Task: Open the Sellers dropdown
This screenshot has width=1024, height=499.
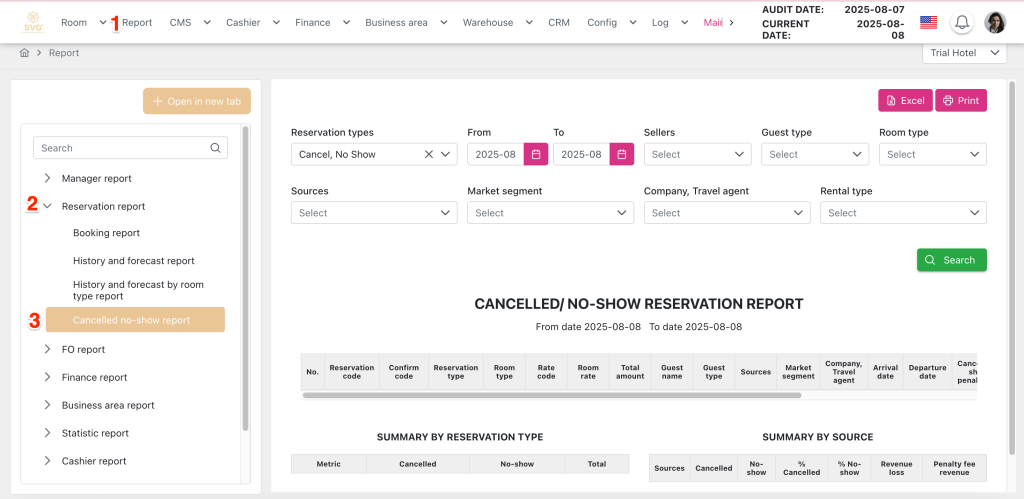Action: pyautogui.click(x=697, y=154)
